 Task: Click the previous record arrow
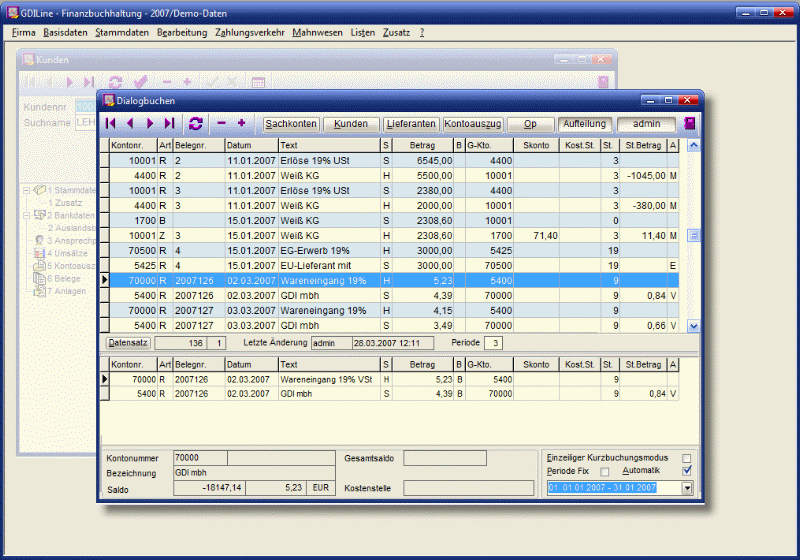point(129,123)
